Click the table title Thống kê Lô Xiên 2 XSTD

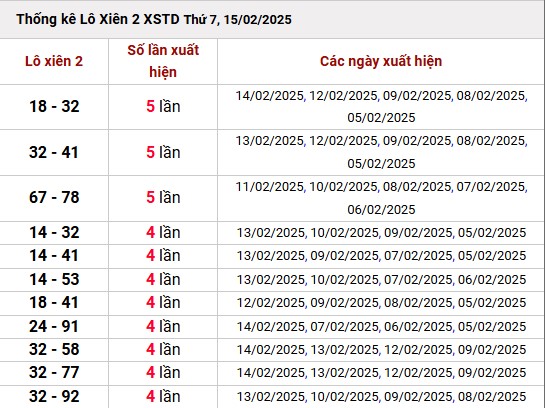pos(154,19)
